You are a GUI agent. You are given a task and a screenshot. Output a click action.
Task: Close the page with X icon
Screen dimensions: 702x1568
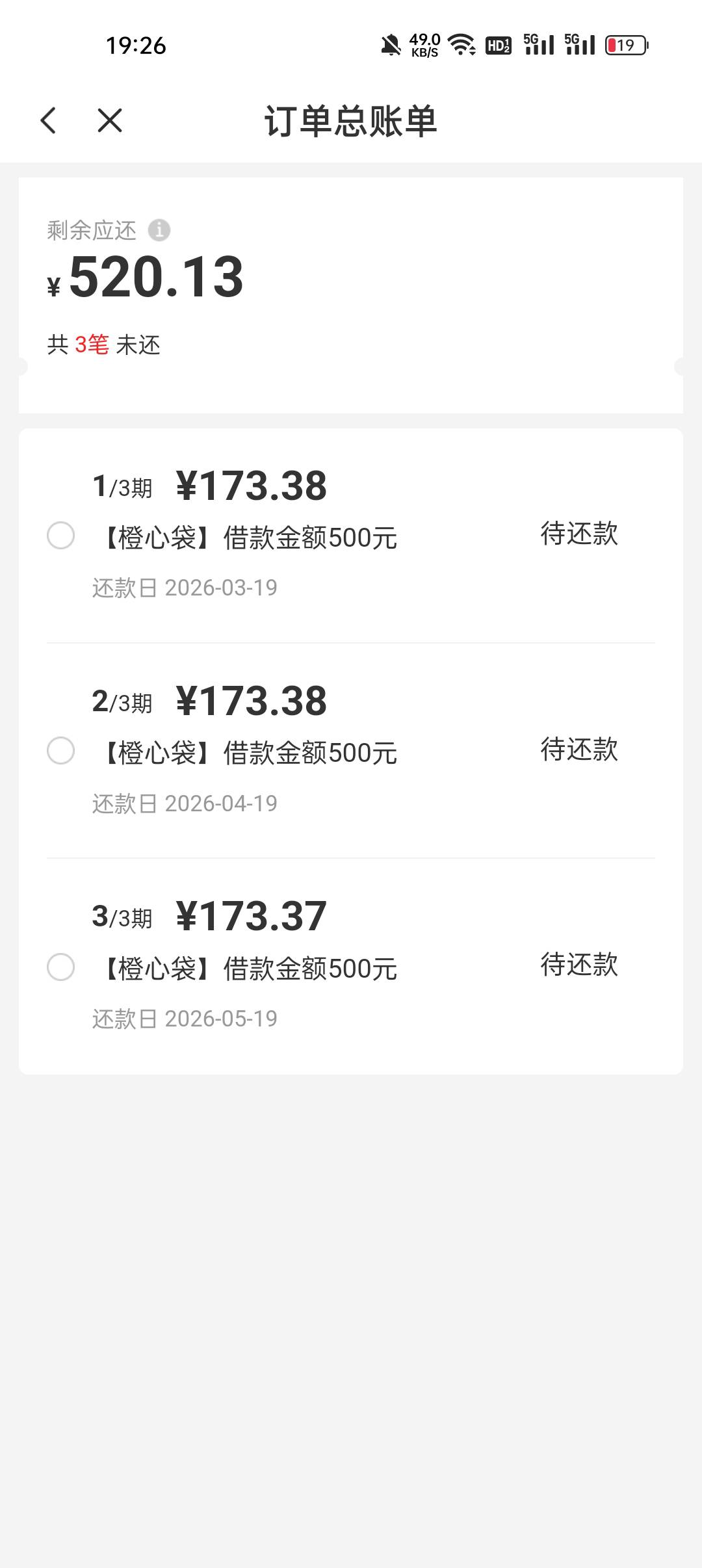coord(110,120)
